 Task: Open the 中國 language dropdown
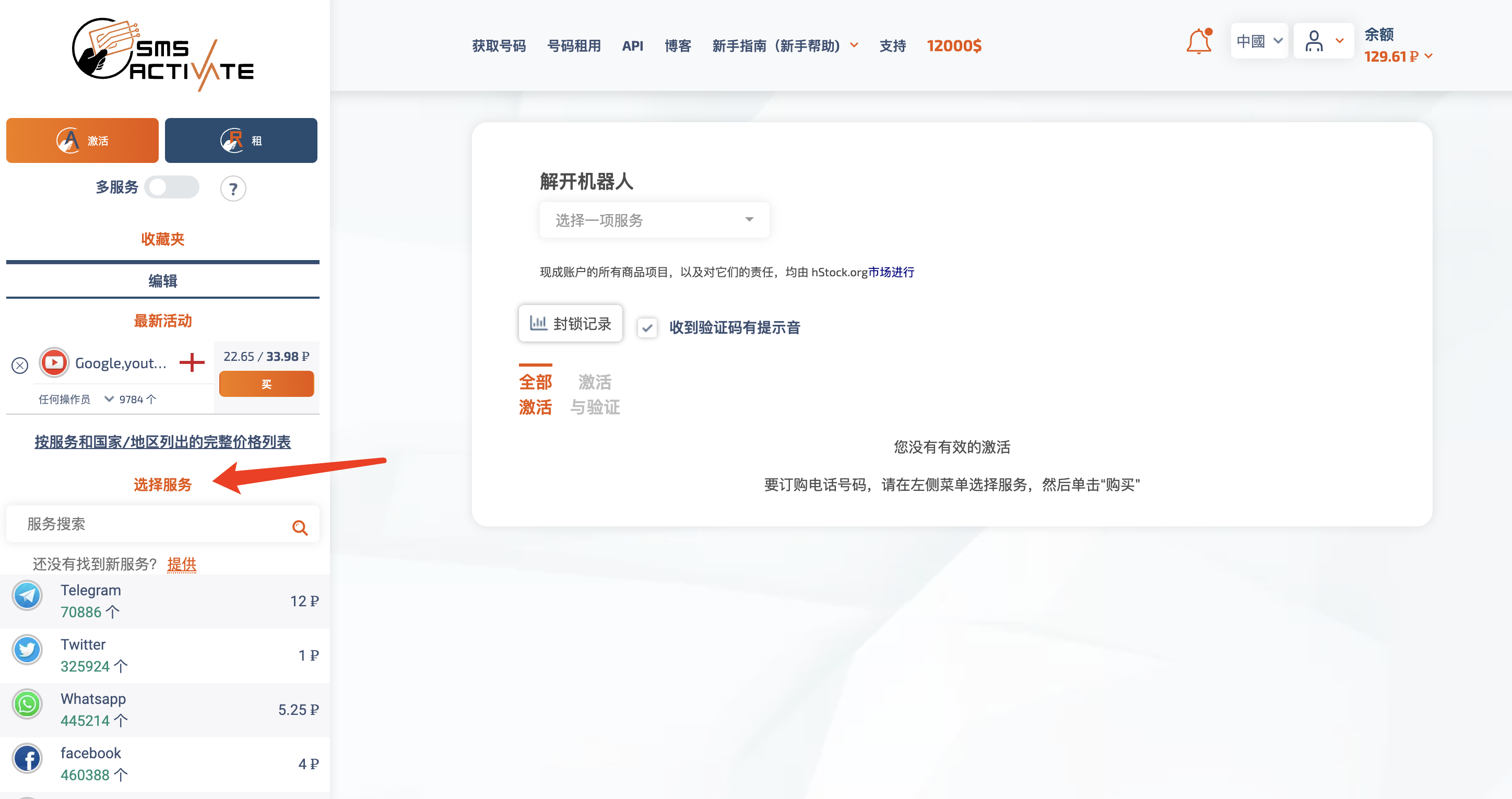click(1259, 41)
